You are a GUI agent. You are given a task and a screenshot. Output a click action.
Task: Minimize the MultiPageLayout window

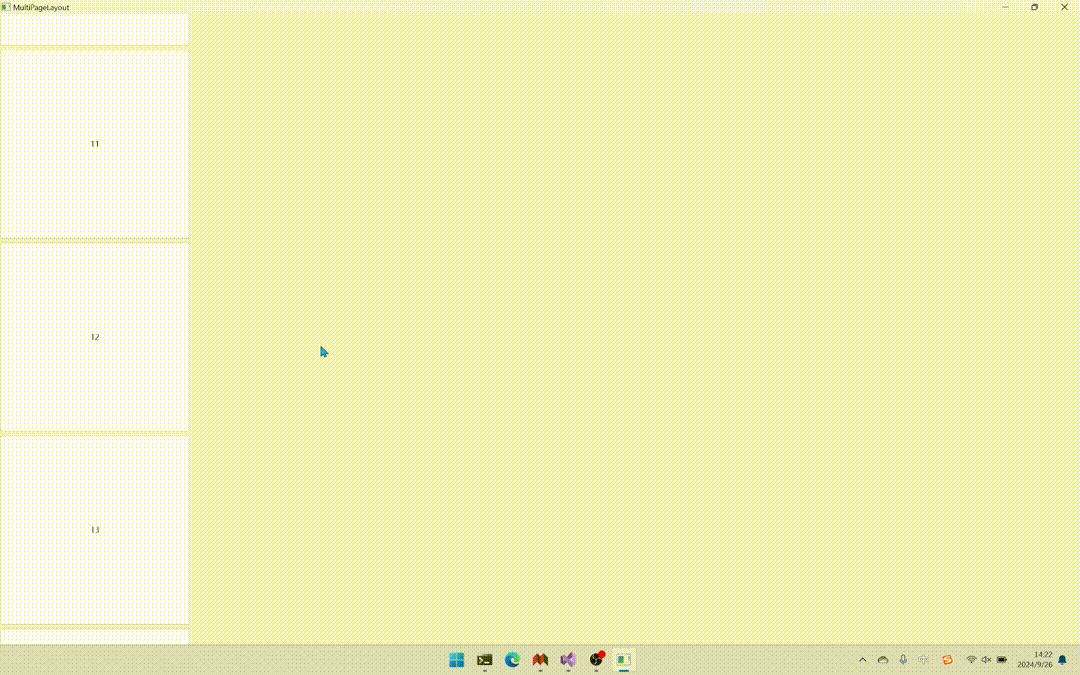(1005, 7)
